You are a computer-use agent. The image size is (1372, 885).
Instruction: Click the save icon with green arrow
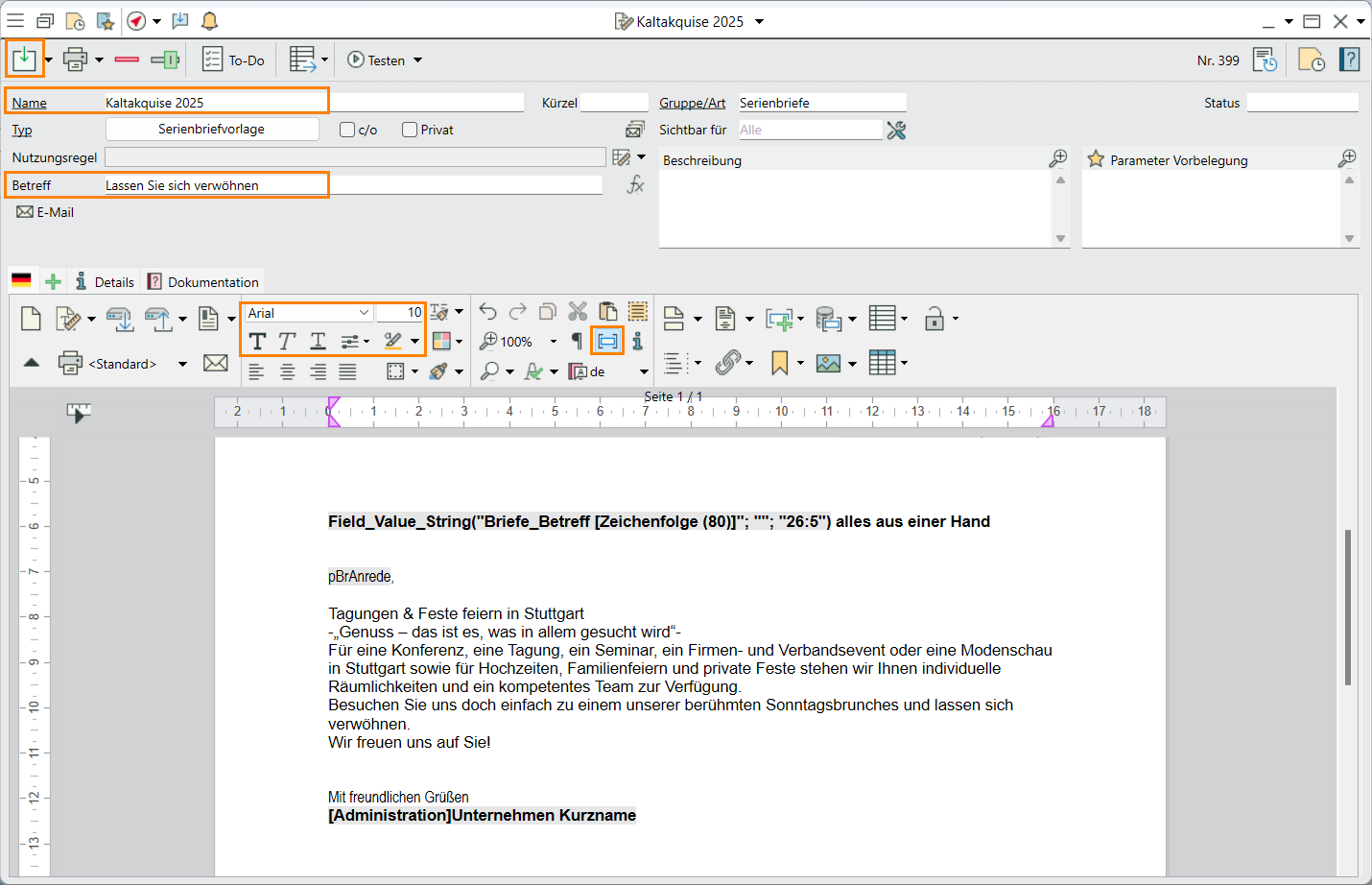24,60
